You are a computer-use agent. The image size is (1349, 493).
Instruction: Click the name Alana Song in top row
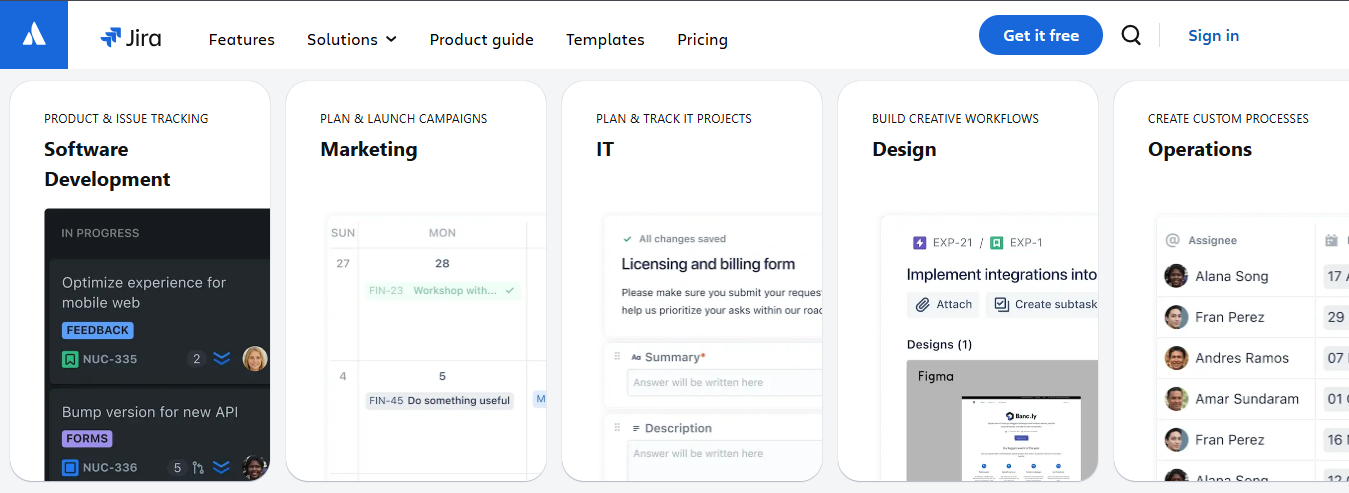(1232, 276)
